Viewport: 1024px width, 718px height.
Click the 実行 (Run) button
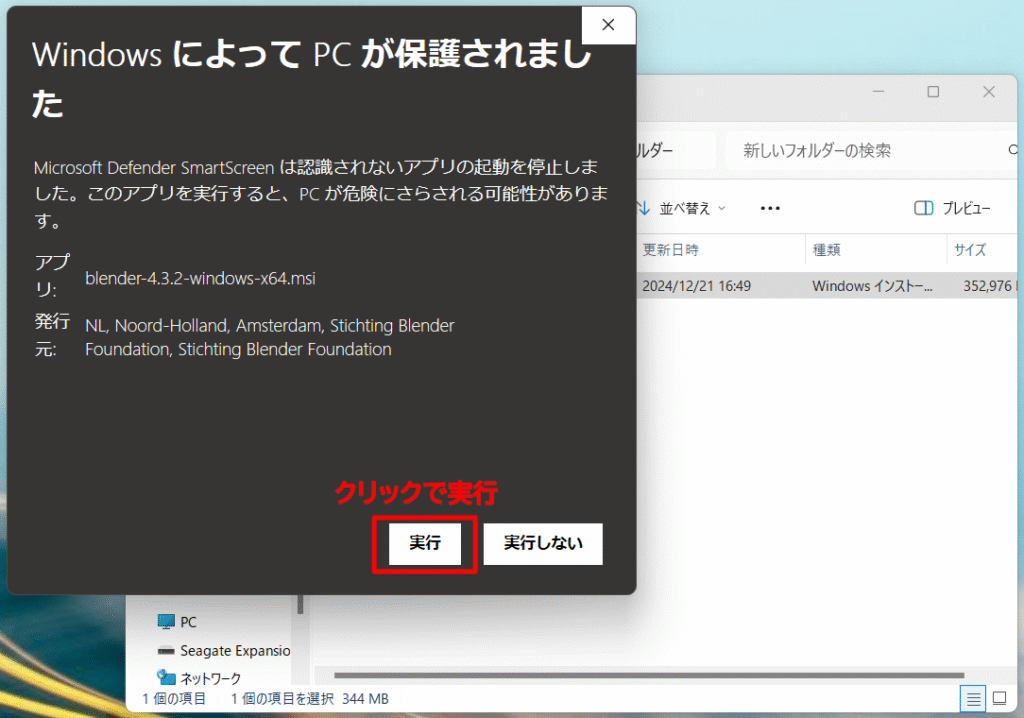click(x=424, y=543)
